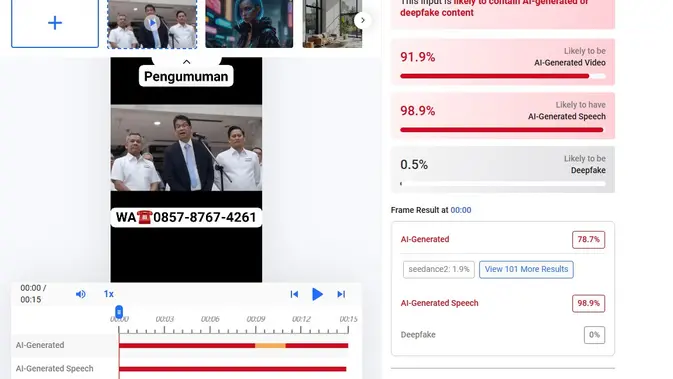Click the 91.9% AI-Generated Video card
The height and width of the screenshot is (379, 673).
pyautogui.click(x=503, y=62)
